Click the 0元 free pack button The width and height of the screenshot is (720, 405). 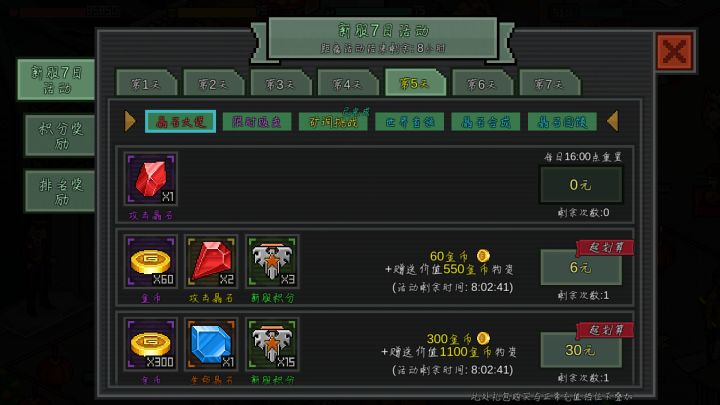pyautogui.click(x=581, y=185)
